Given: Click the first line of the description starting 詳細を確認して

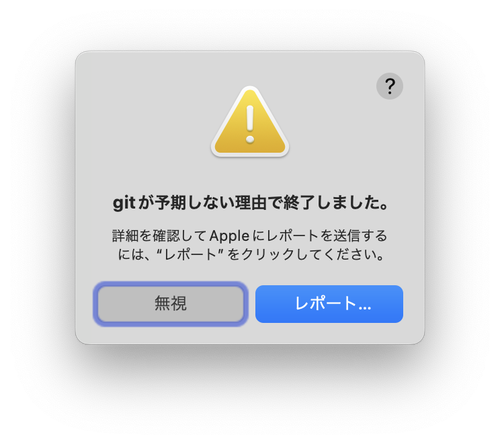Looking at the screenshot, I should click(x=250, y=236).
